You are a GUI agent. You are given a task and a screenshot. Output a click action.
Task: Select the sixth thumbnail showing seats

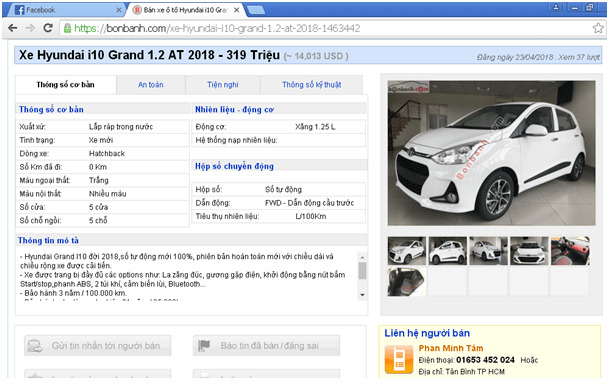(x=407, y=282)
